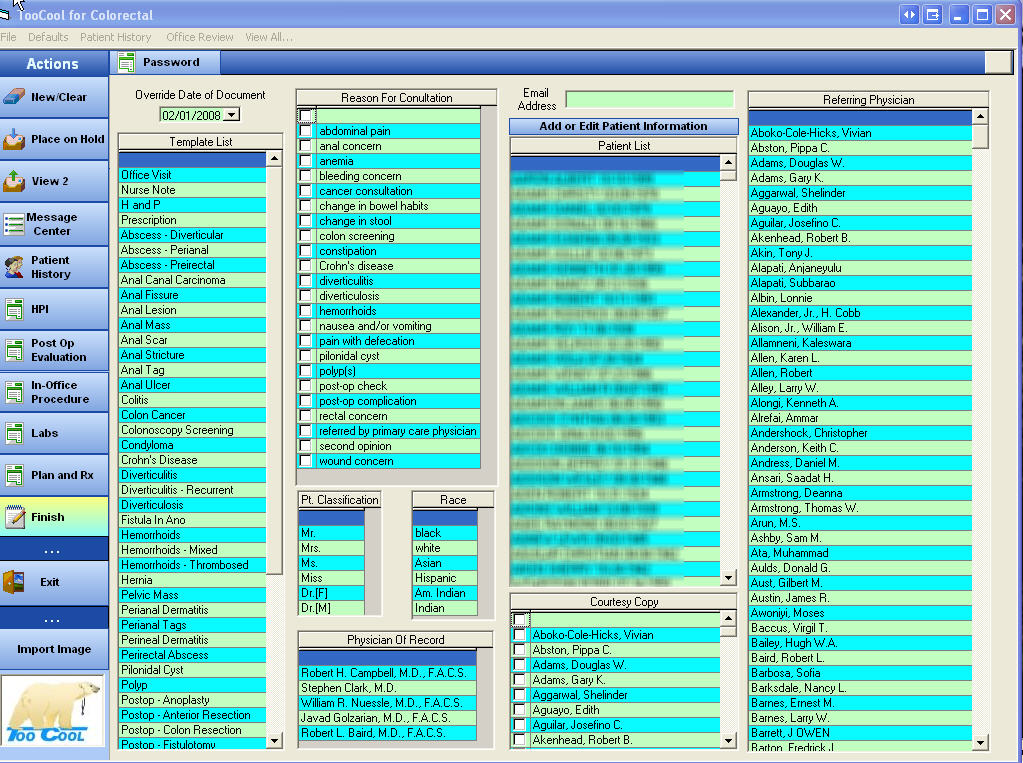Select referring physician Armstrong, Deanna
The image size is (1023, 763).
860,493
